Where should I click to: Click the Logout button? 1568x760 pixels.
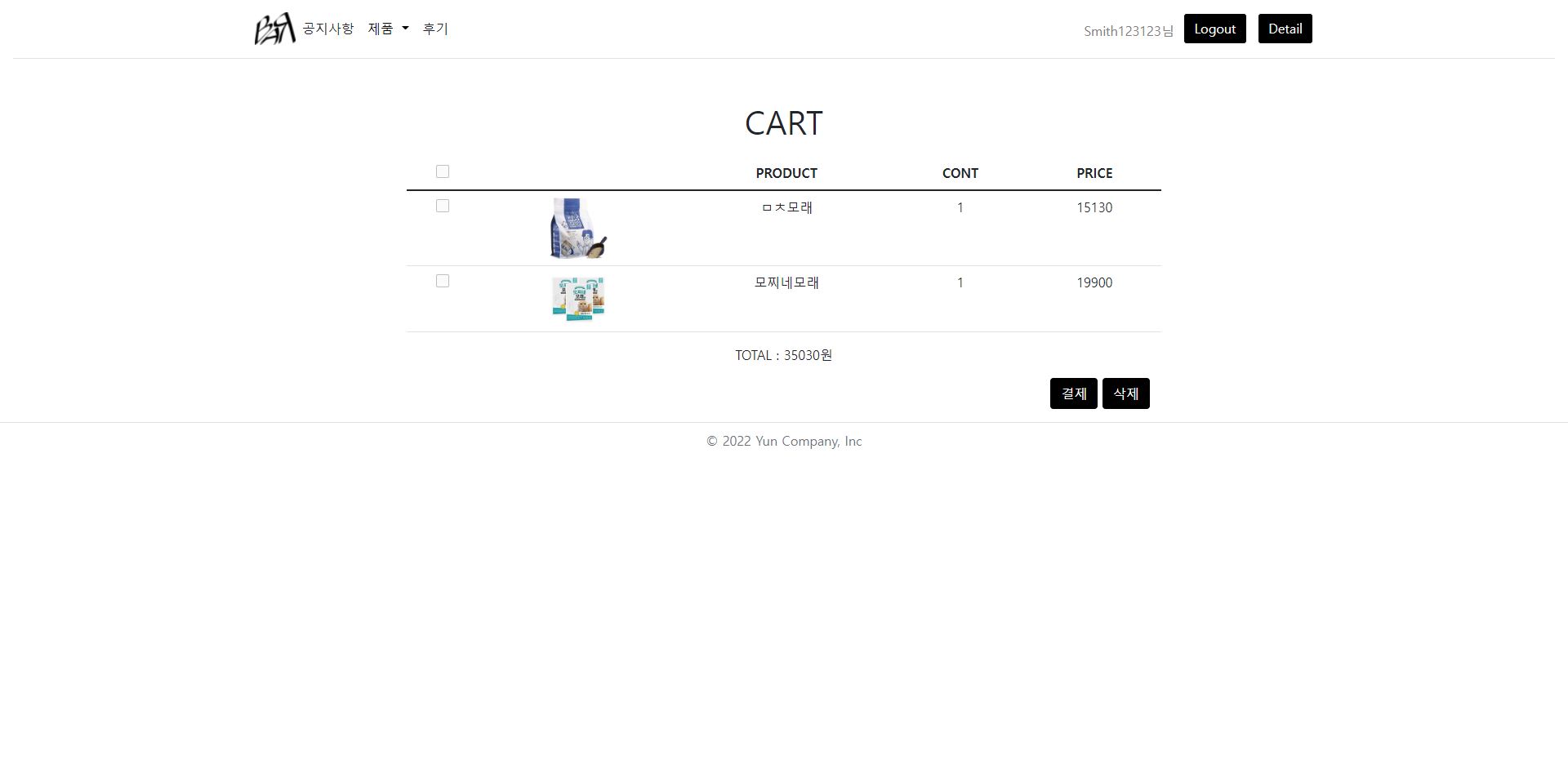coord(1214,28)
